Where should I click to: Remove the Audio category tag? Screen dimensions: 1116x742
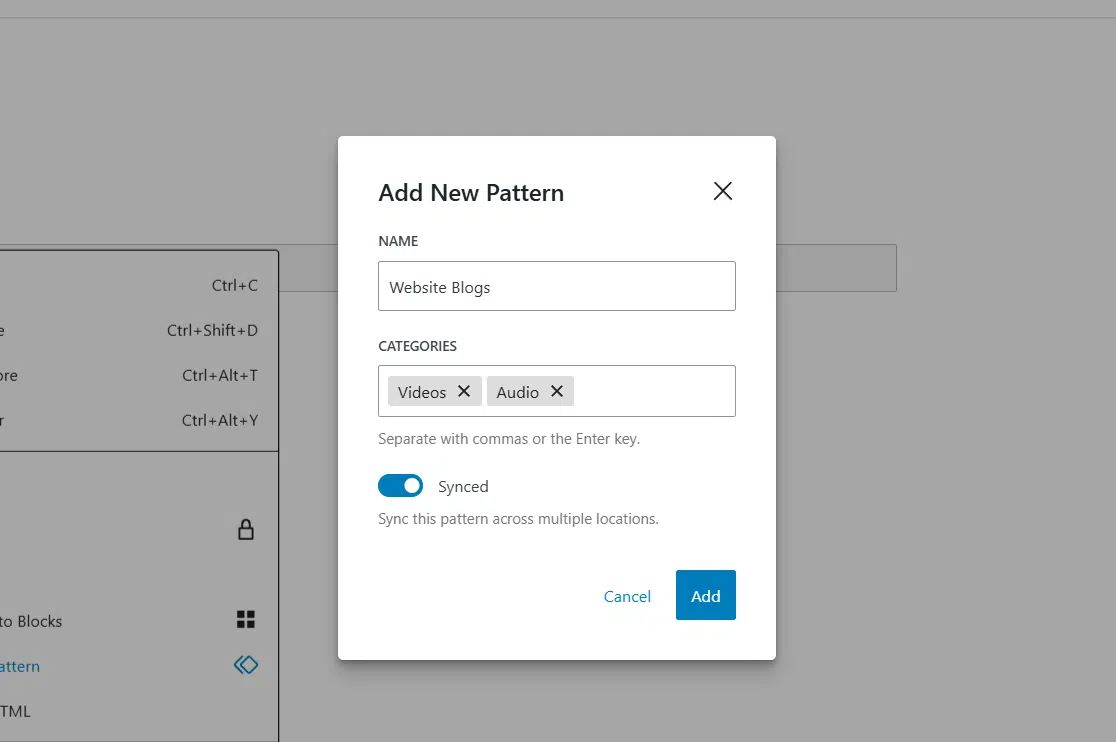[557, 391]
